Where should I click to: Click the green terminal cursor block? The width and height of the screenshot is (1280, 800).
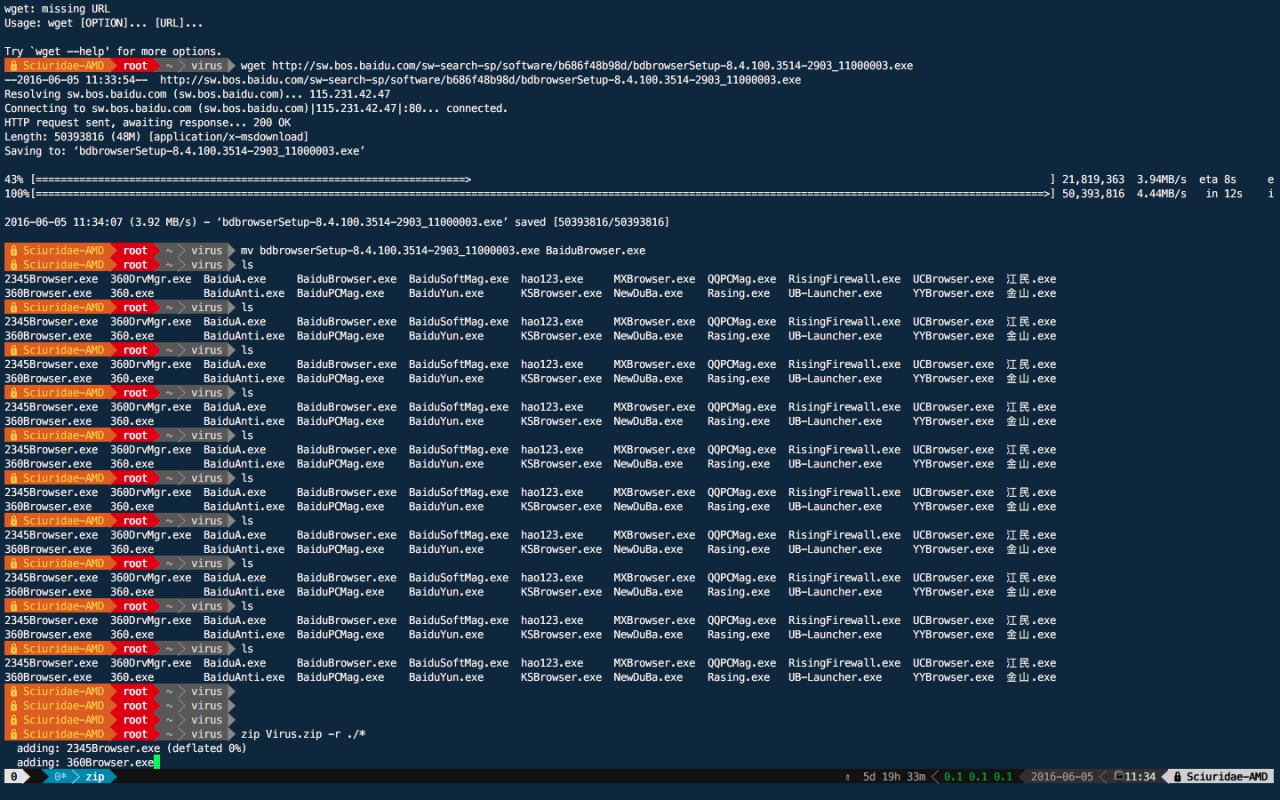pyautogui.click(x=157, y=763)
